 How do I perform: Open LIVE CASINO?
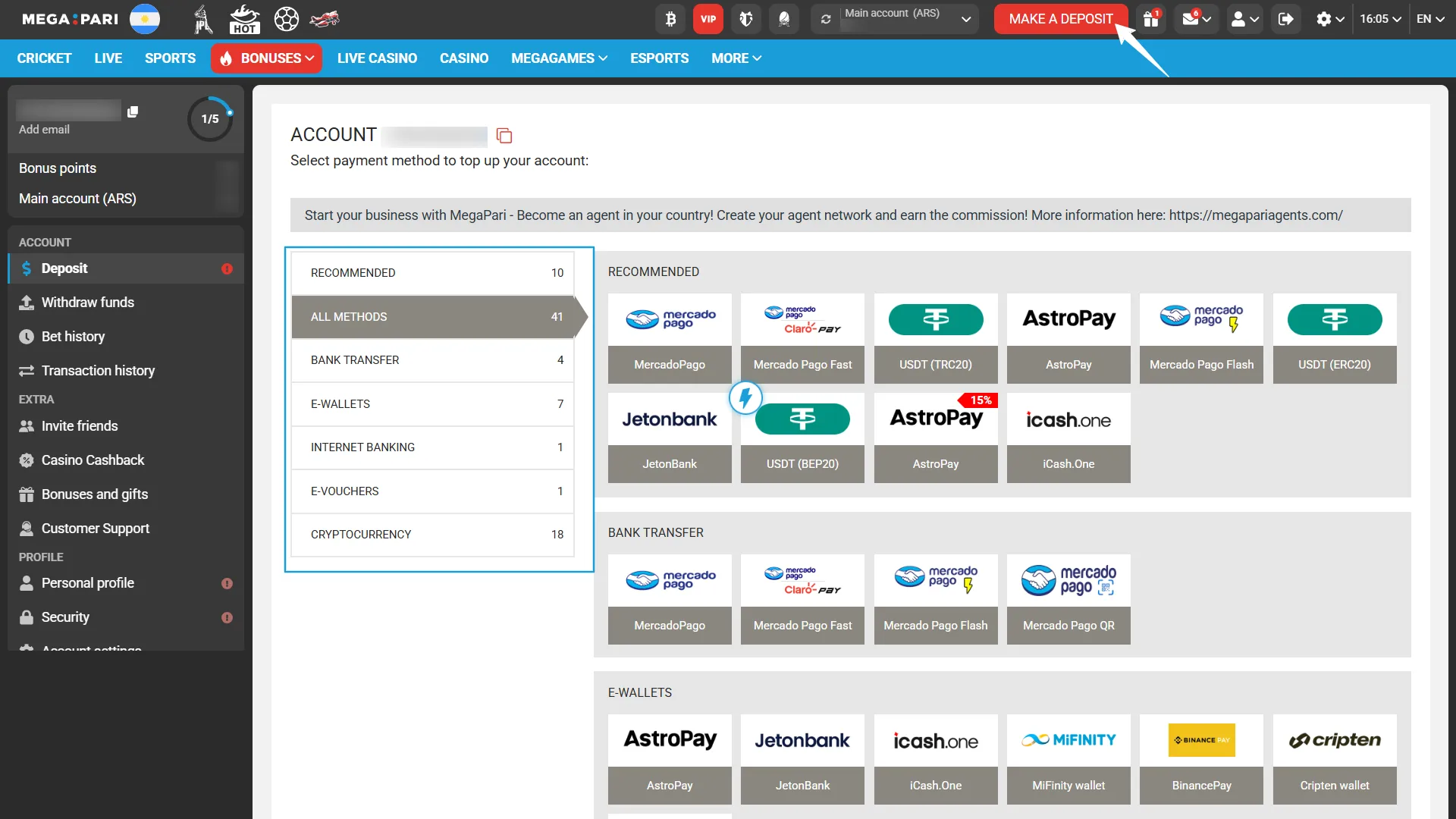click(x=377, y=58)
